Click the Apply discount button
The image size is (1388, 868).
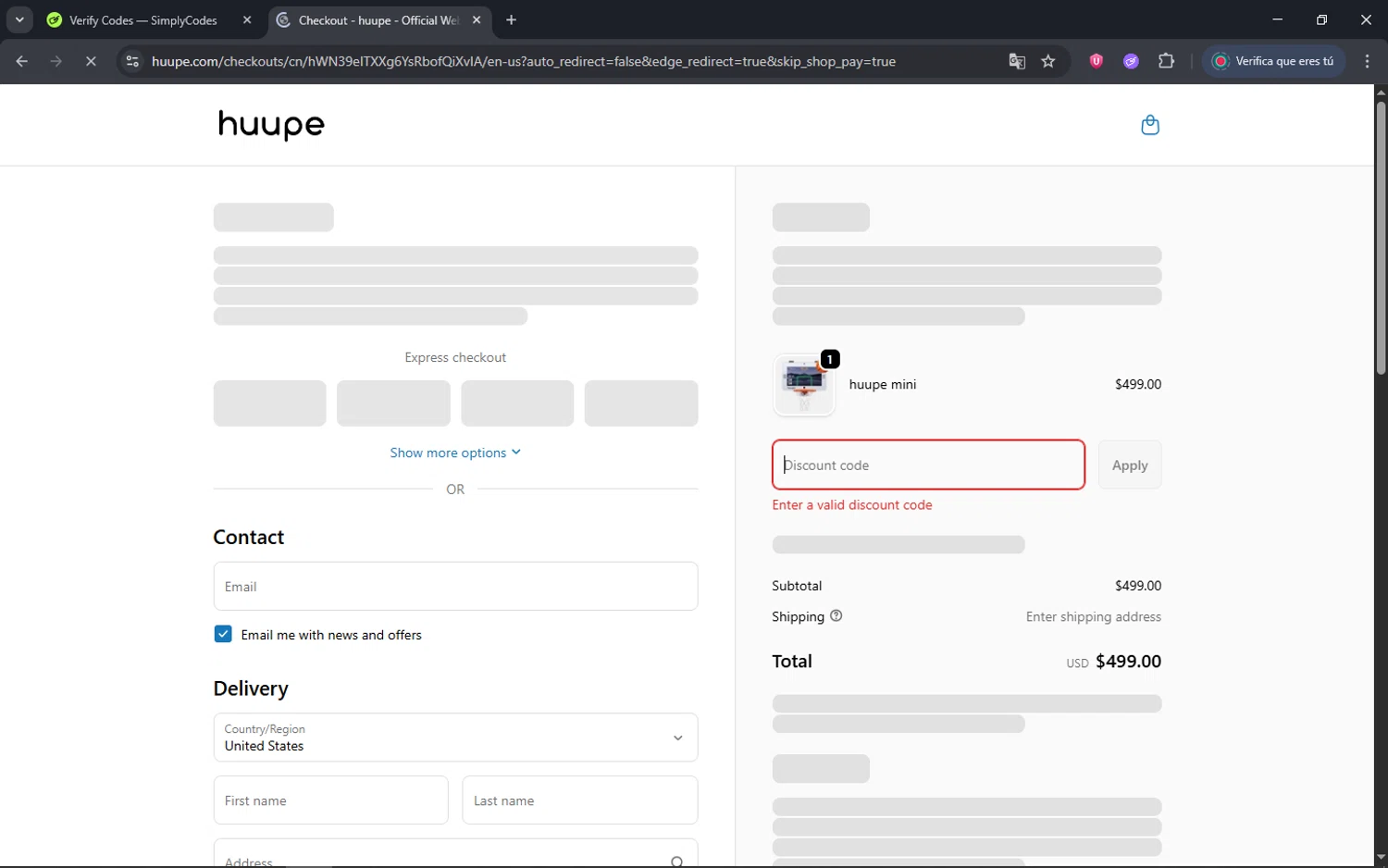pos(1130,465)
